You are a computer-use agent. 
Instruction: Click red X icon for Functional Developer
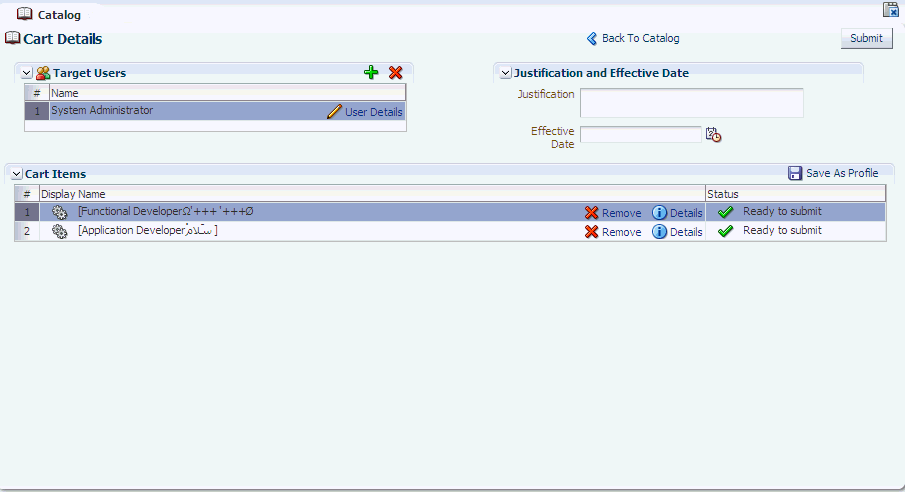[x=592, y=213]
